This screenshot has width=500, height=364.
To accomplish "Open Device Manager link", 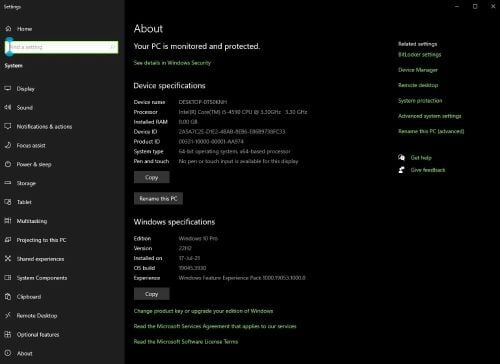I will [418, 70].
